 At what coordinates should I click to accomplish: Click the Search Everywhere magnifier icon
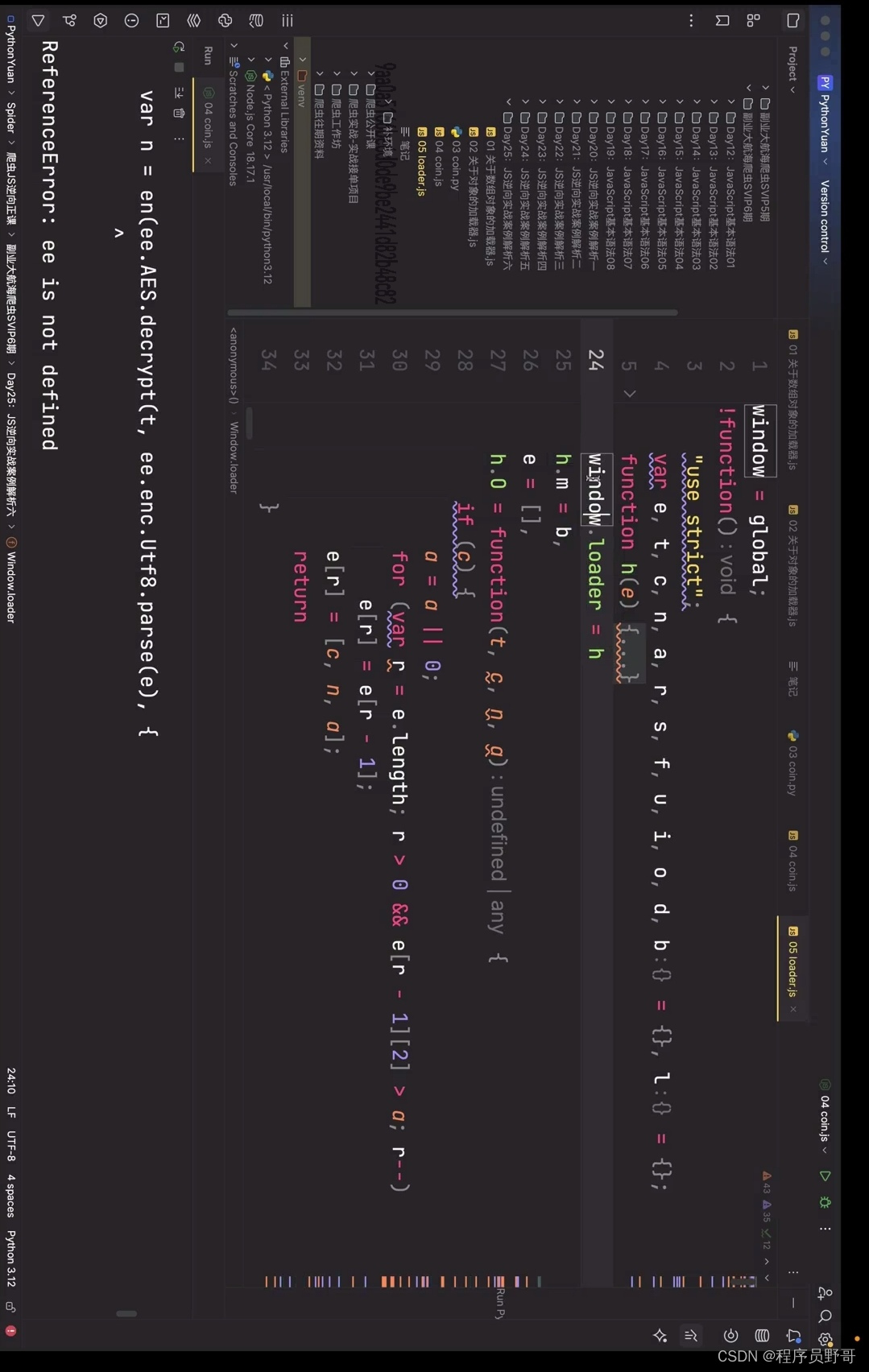[825, 1316]
